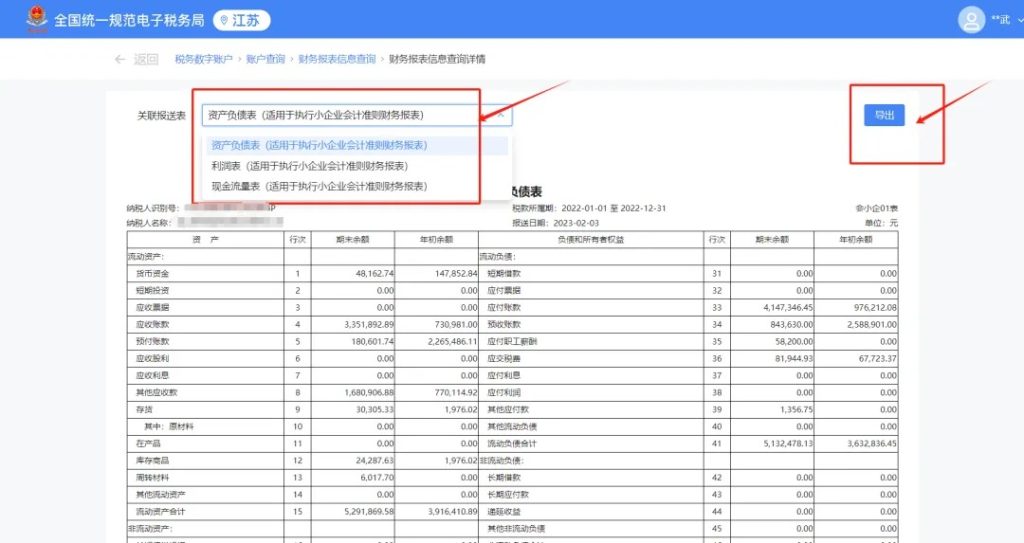This screenshot has height=543, width=1024.
Task: Click the 导出 export button
Action: 884,115
